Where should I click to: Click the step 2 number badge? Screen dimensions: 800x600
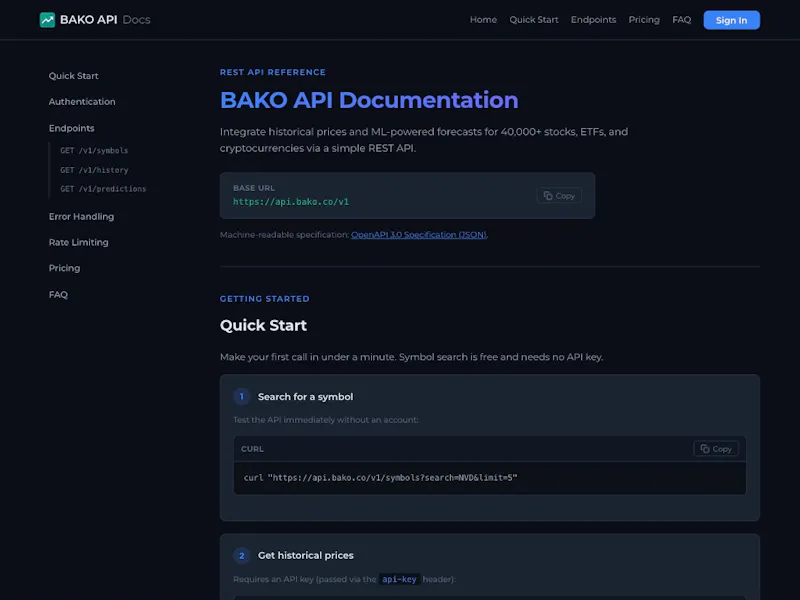242,555
